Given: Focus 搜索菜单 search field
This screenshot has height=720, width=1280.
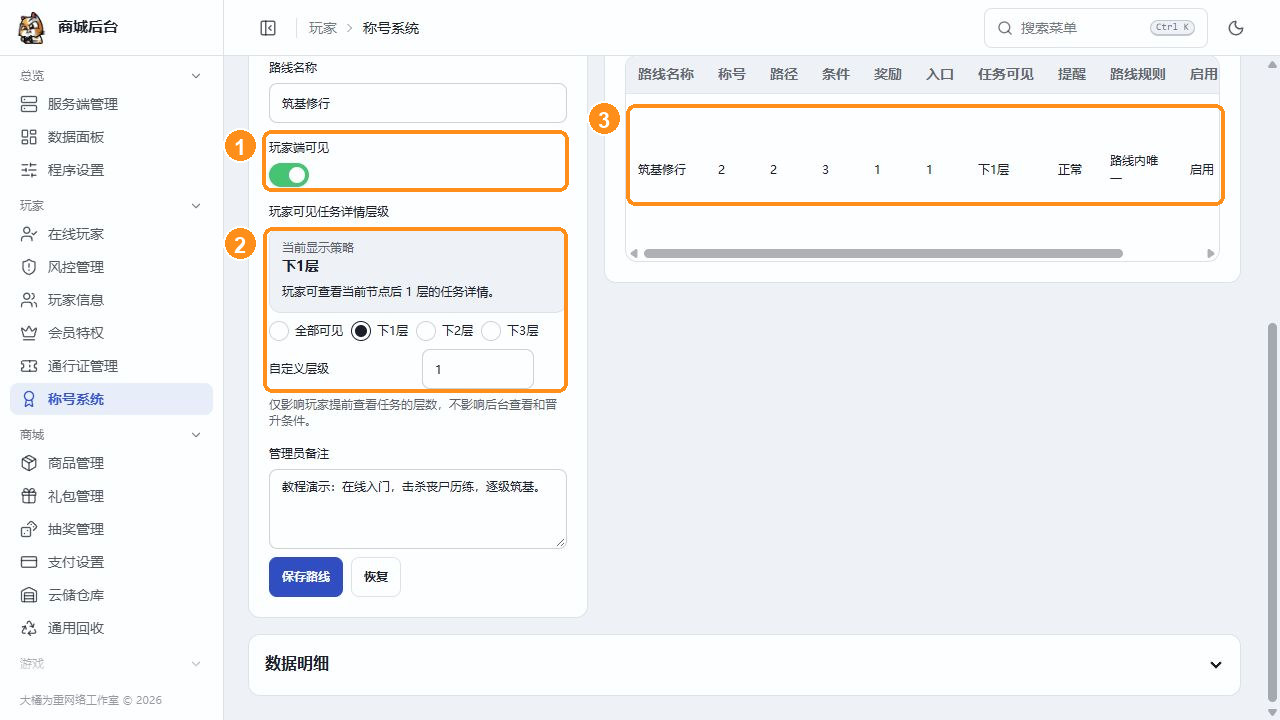Looking at the screenshot, I should coord(1096,28).
